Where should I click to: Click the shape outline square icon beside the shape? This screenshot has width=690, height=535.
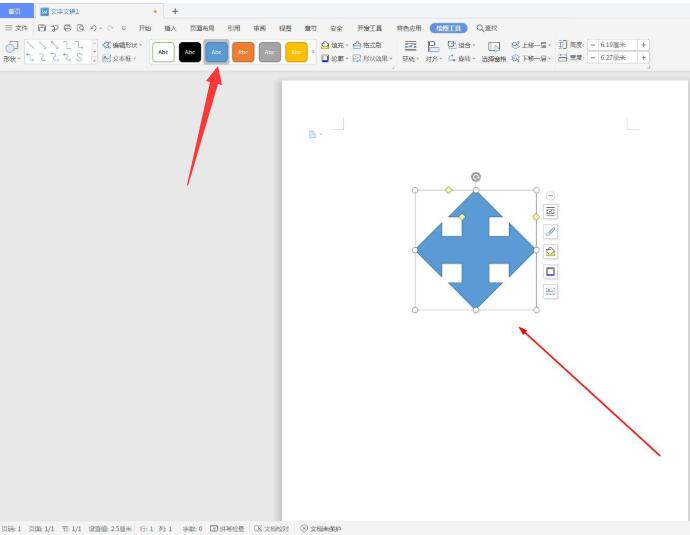click(551, 272)
